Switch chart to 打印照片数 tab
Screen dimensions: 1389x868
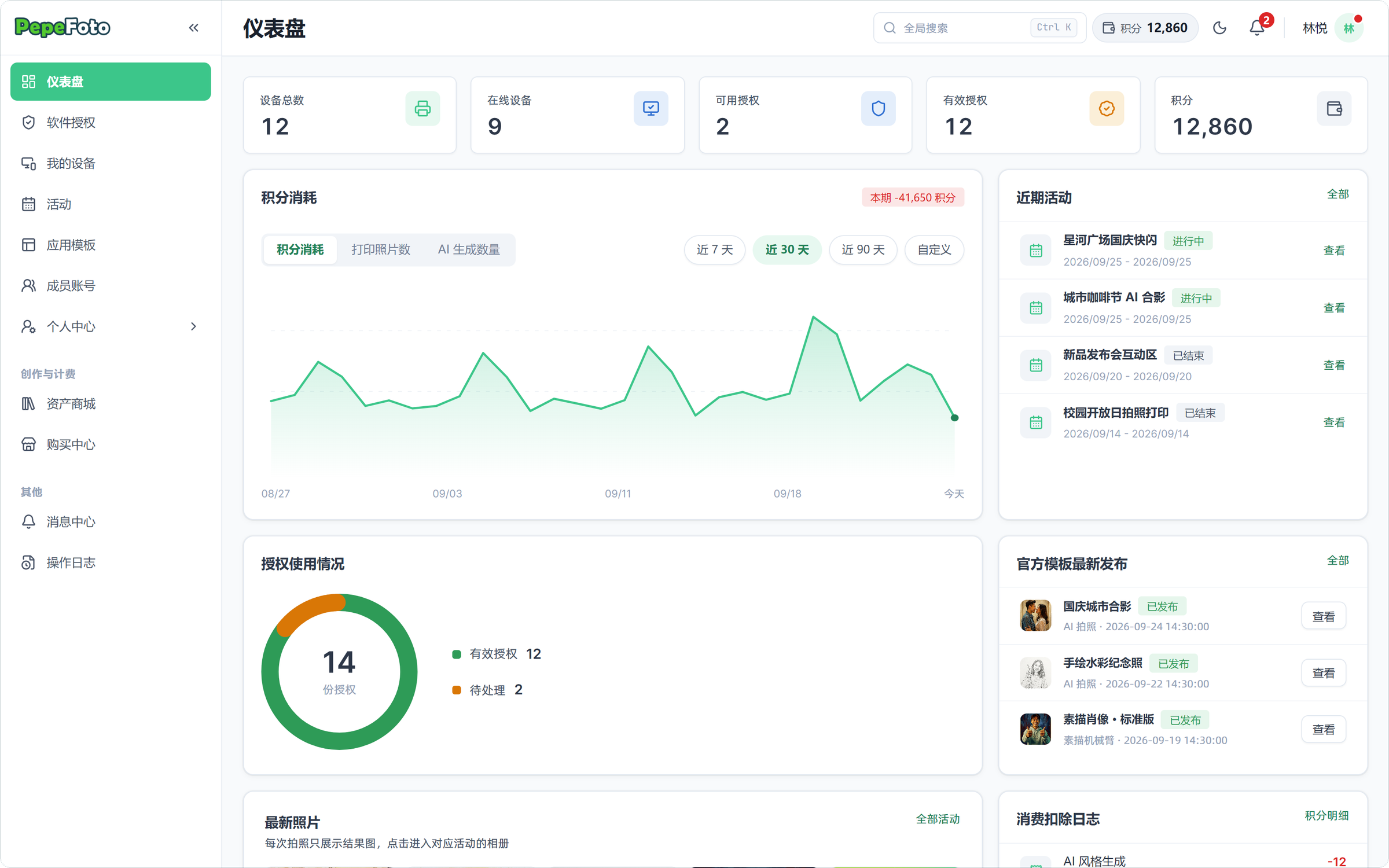point(381,249)
